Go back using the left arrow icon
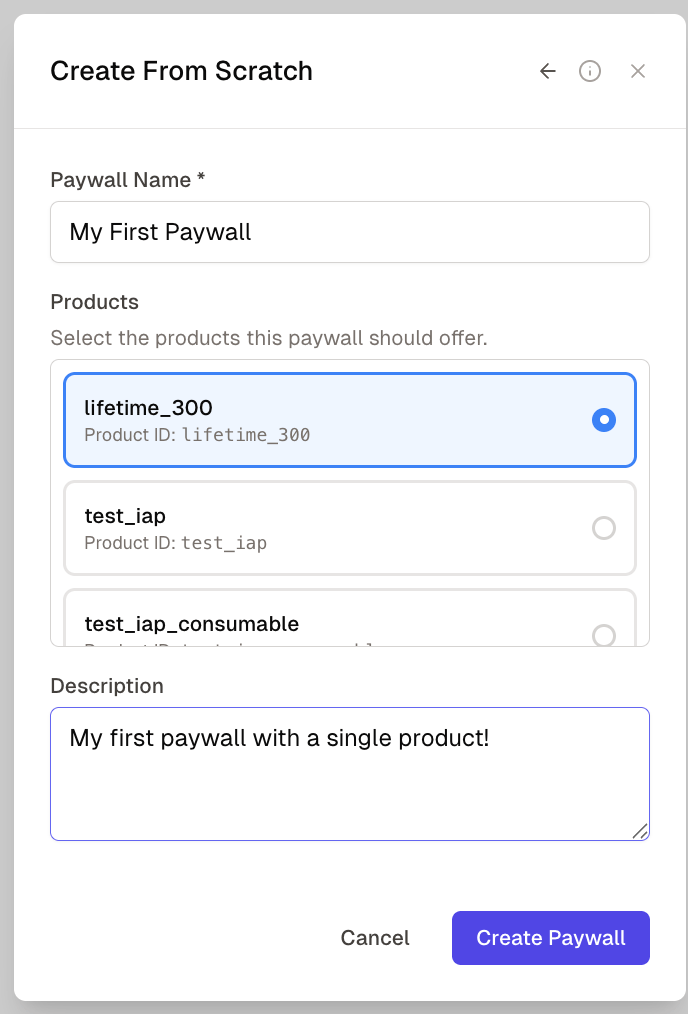The image size is (688, 1014). (x=548, y=71)
